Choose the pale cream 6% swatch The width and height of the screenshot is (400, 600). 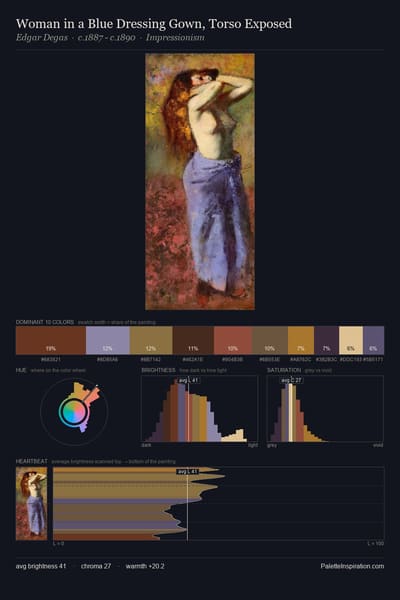point(351,340)
